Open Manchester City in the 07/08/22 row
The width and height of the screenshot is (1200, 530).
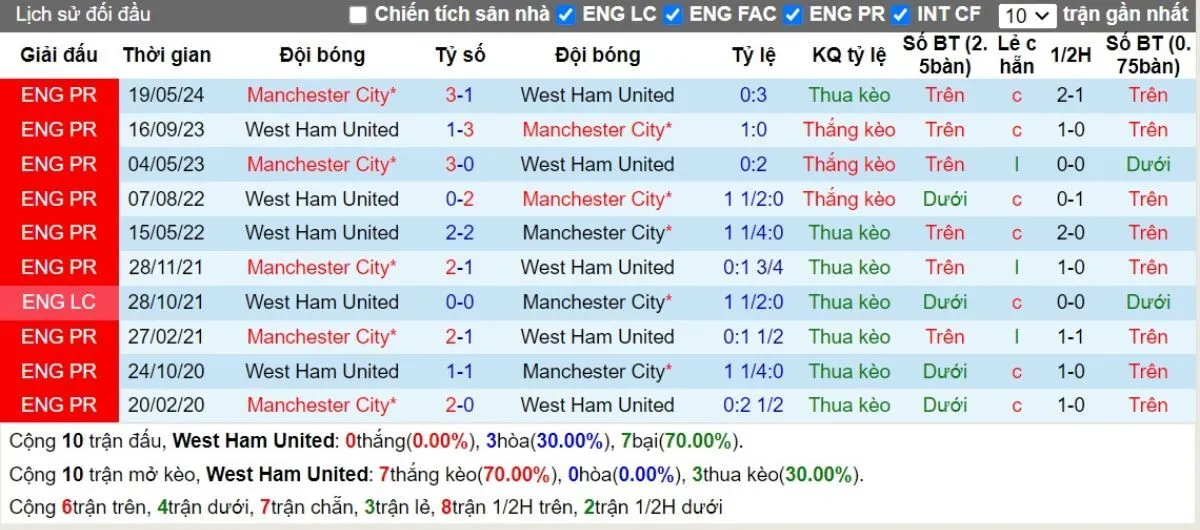point(596,199)
